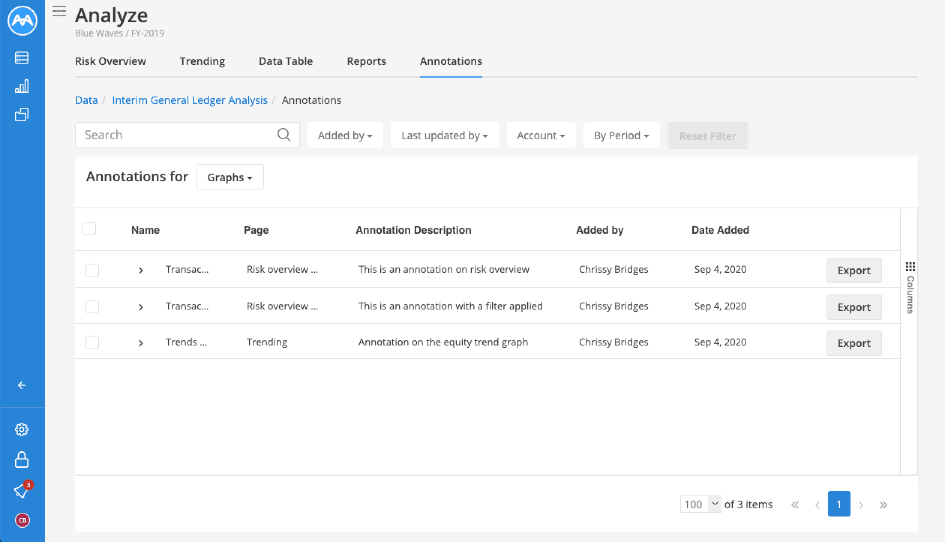Open the 100 page size dropdown
Image resolution: width=945 pixels, height=542 pixels.
click(700, 504)
